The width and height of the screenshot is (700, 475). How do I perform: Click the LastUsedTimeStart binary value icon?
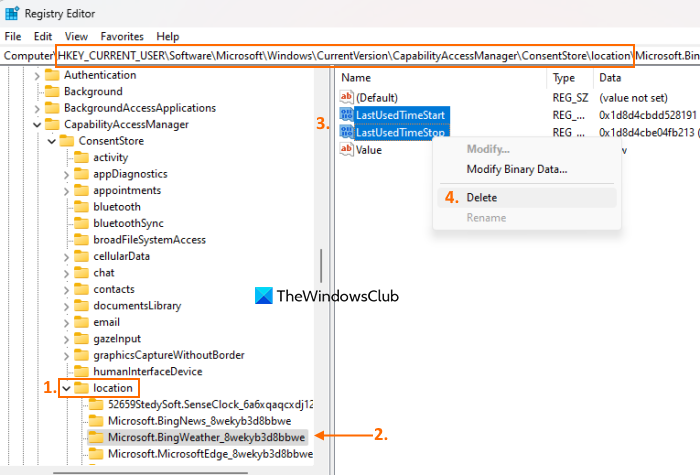[346, 115]
